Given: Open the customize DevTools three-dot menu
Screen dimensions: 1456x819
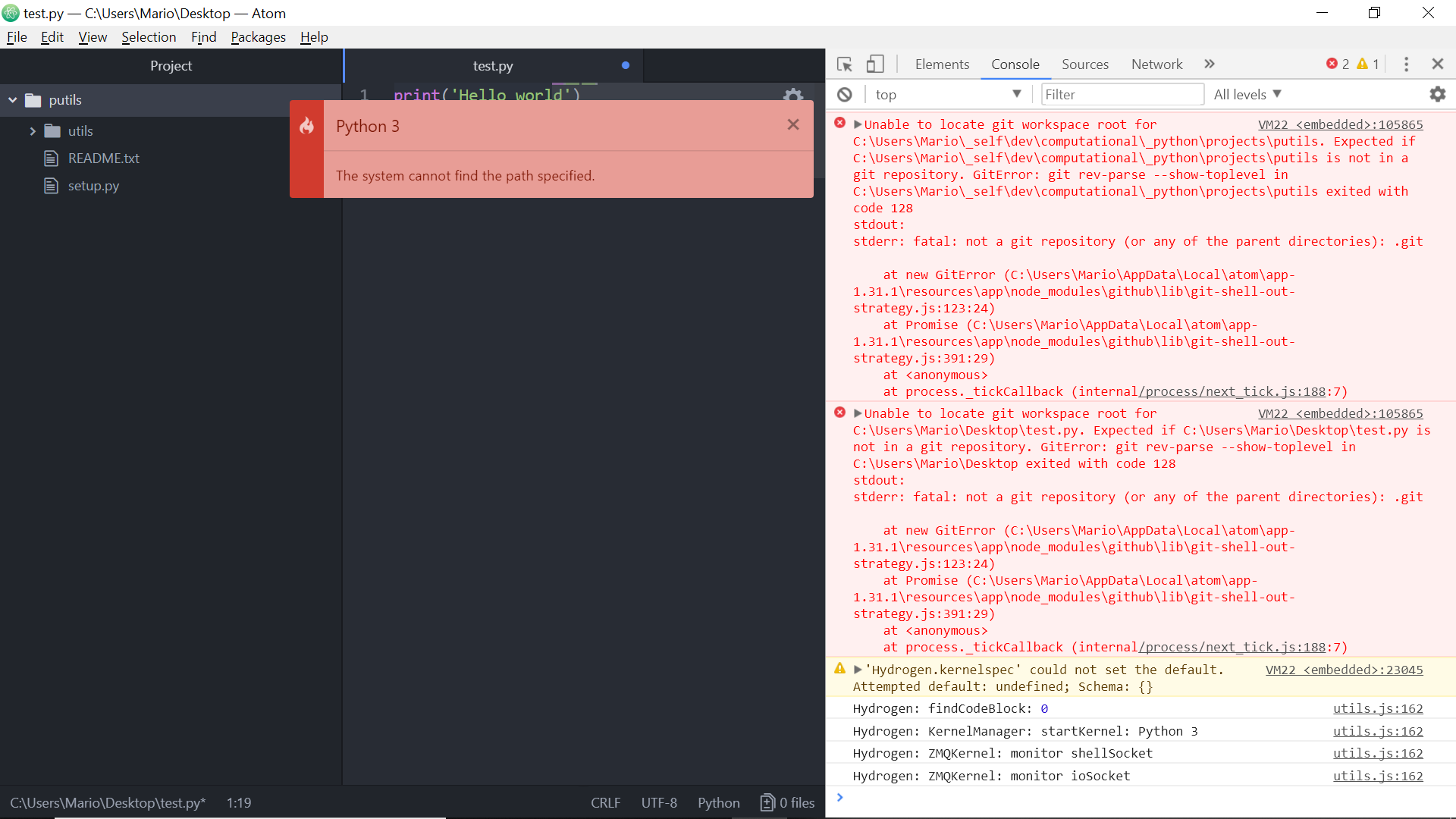Looking at the screenshot, I should [x=1405, y=64].
